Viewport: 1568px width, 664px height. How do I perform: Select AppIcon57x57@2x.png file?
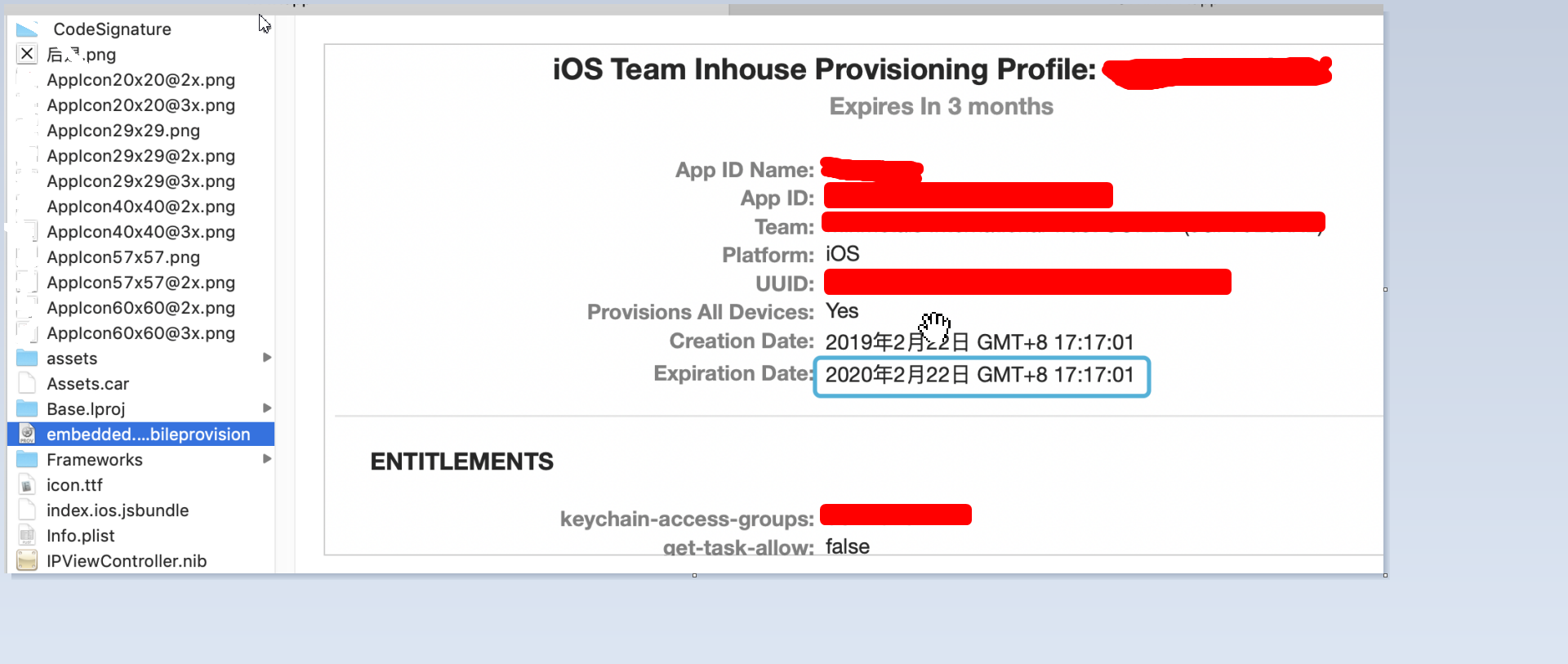click(x=140, y=283)
